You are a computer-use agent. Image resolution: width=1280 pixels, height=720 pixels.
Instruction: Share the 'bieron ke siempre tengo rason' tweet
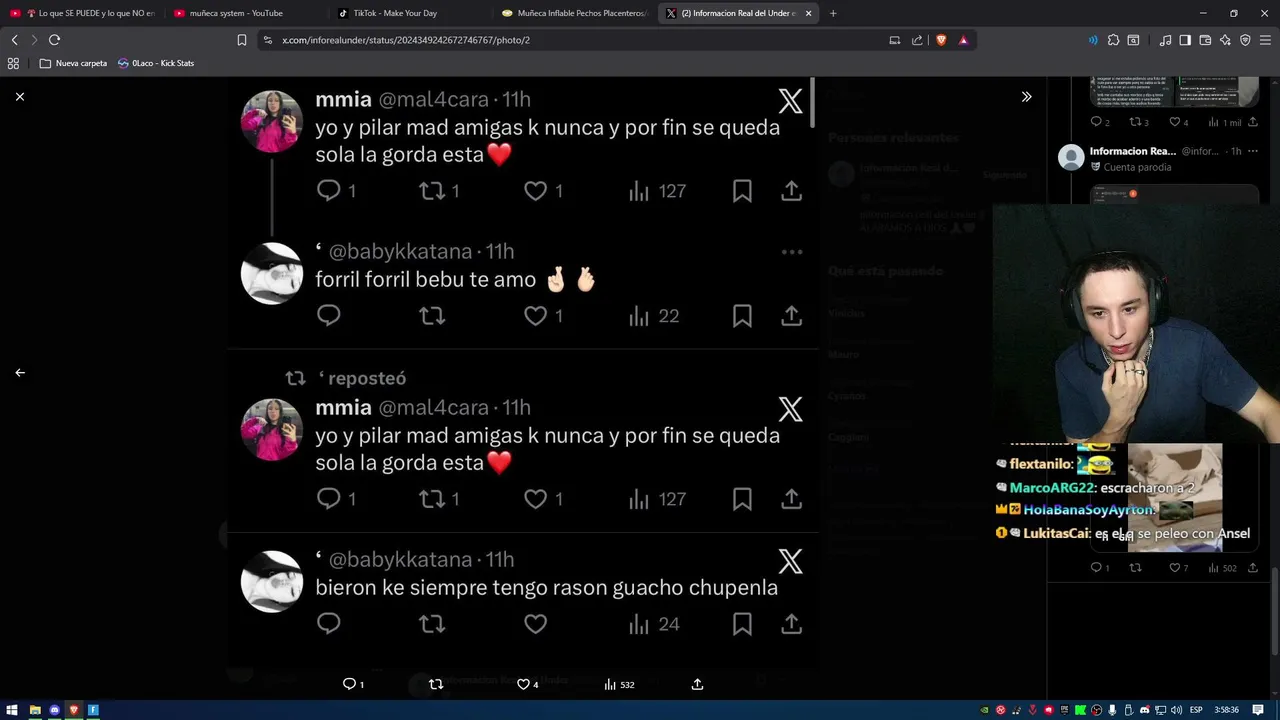(x=791, y=624)
